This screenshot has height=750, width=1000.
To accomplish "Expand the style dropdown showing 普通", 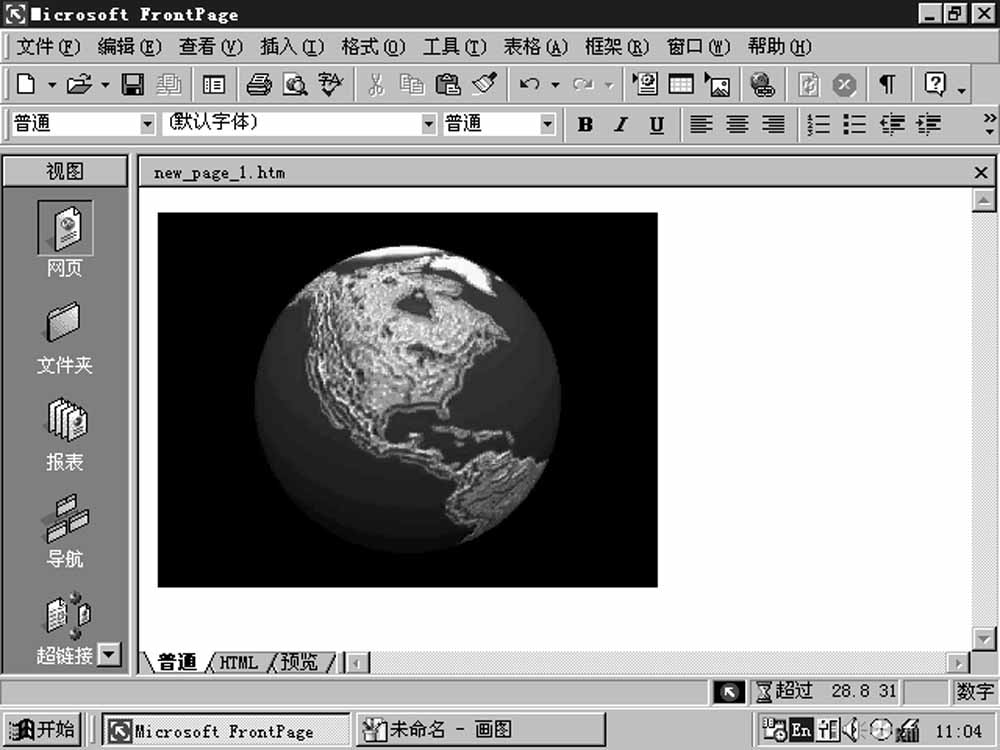I will point(147,124).
